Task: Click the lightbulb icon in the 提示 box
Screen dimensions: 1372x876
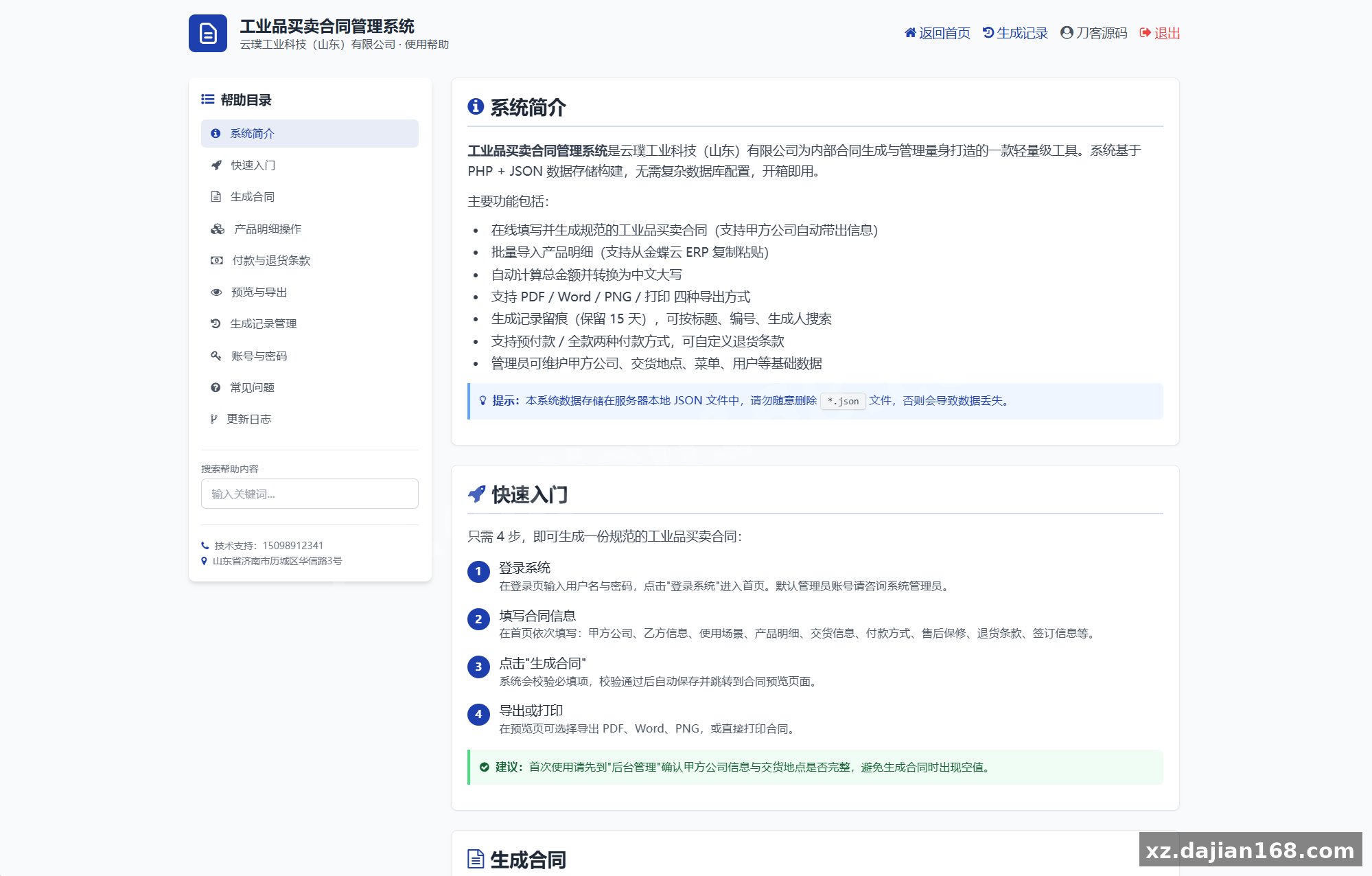Action: [x=482, y=401]
